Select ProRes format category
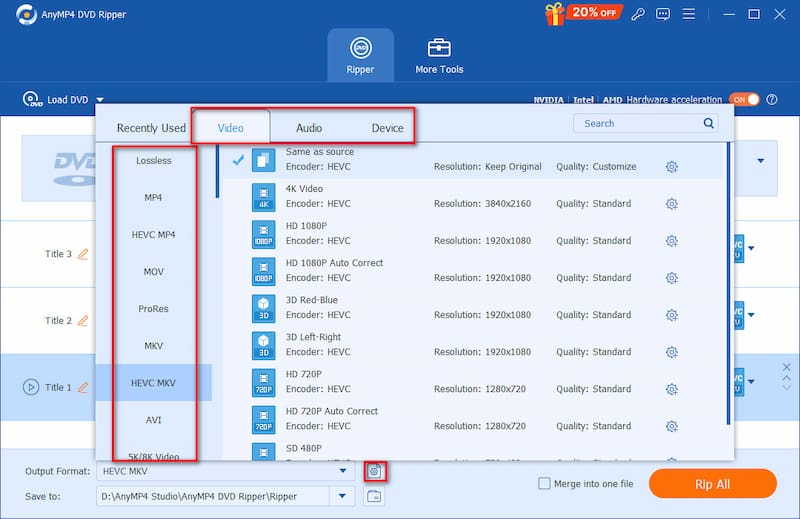Screen dimensions: 800x519 point(153,309)
